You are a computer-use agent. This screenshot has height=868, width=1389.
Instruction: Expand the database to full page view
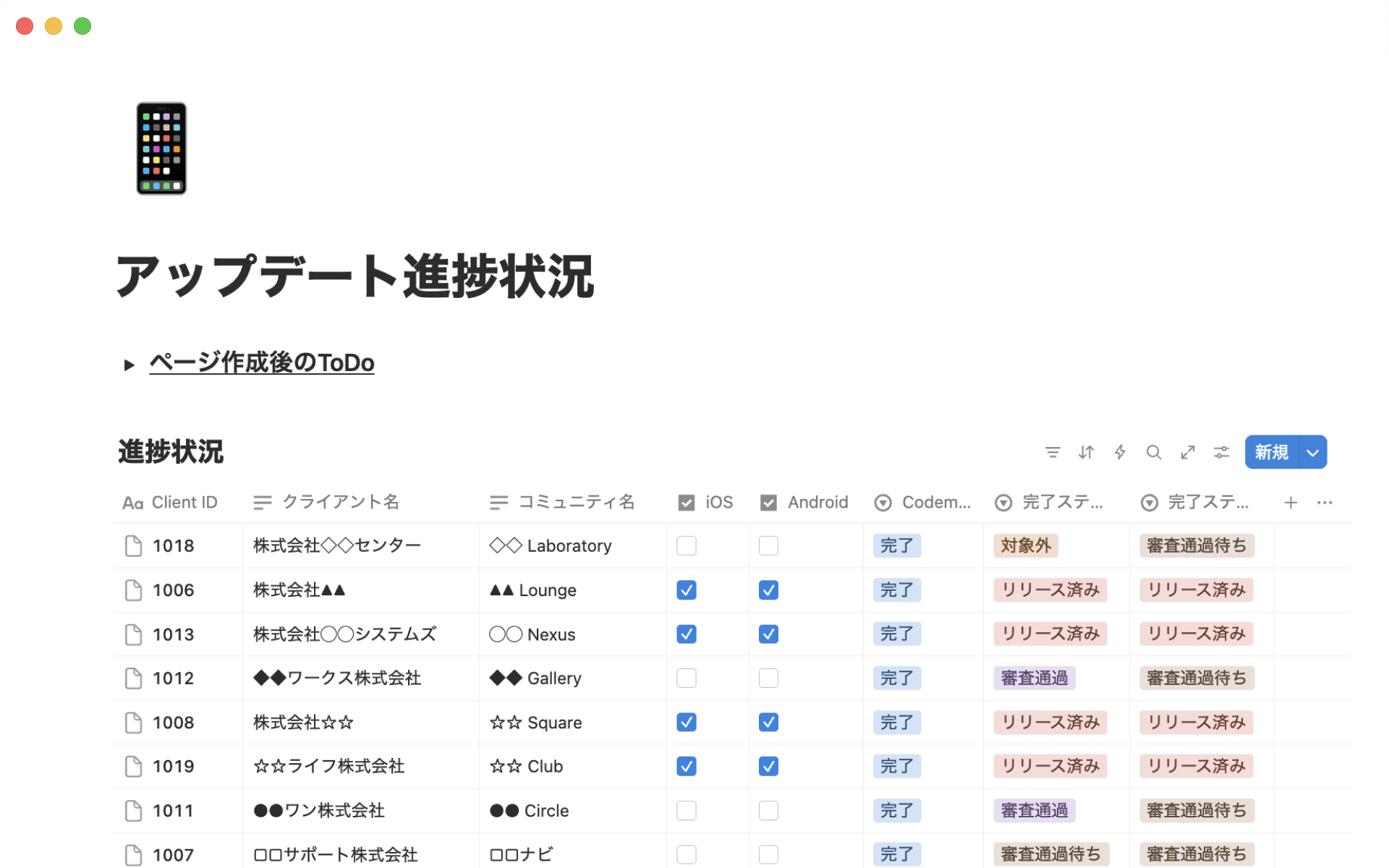[1187, 452]
